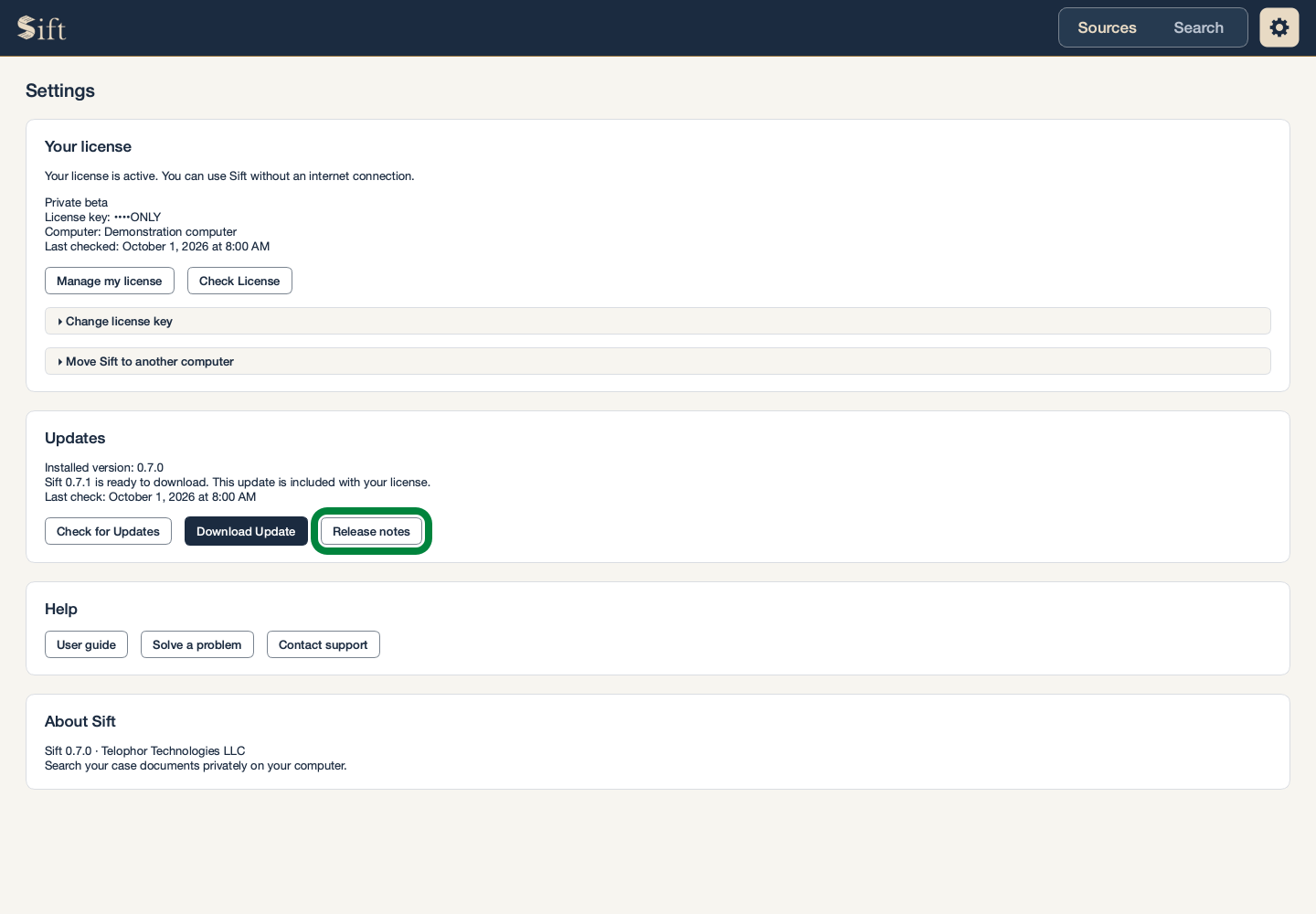Check for Updates now
This screenshot has width=1316, height=914.
[x=108, y=531]
